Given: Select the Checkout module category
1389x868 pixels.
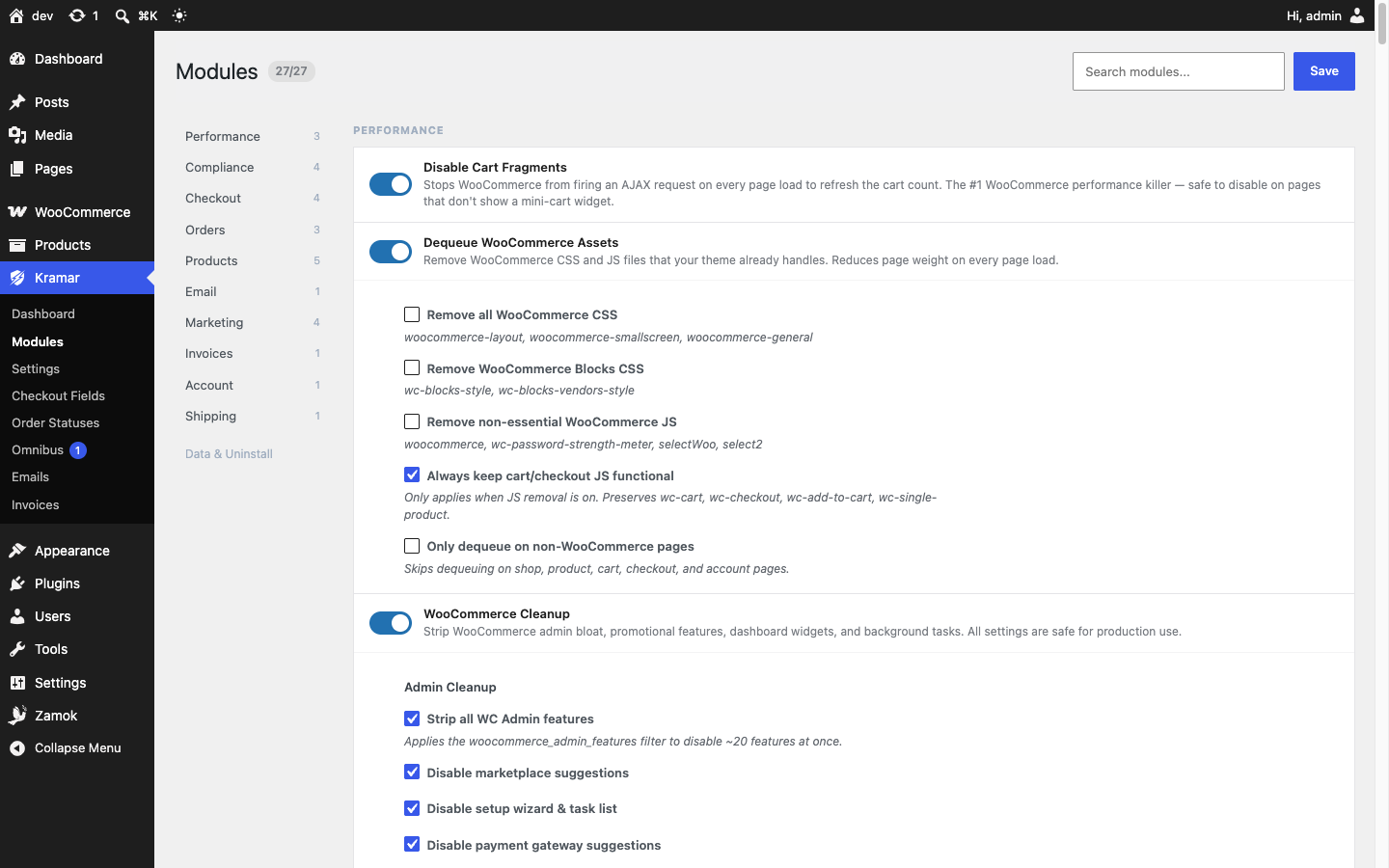Looking at the screenshot, I should [253, 198].
